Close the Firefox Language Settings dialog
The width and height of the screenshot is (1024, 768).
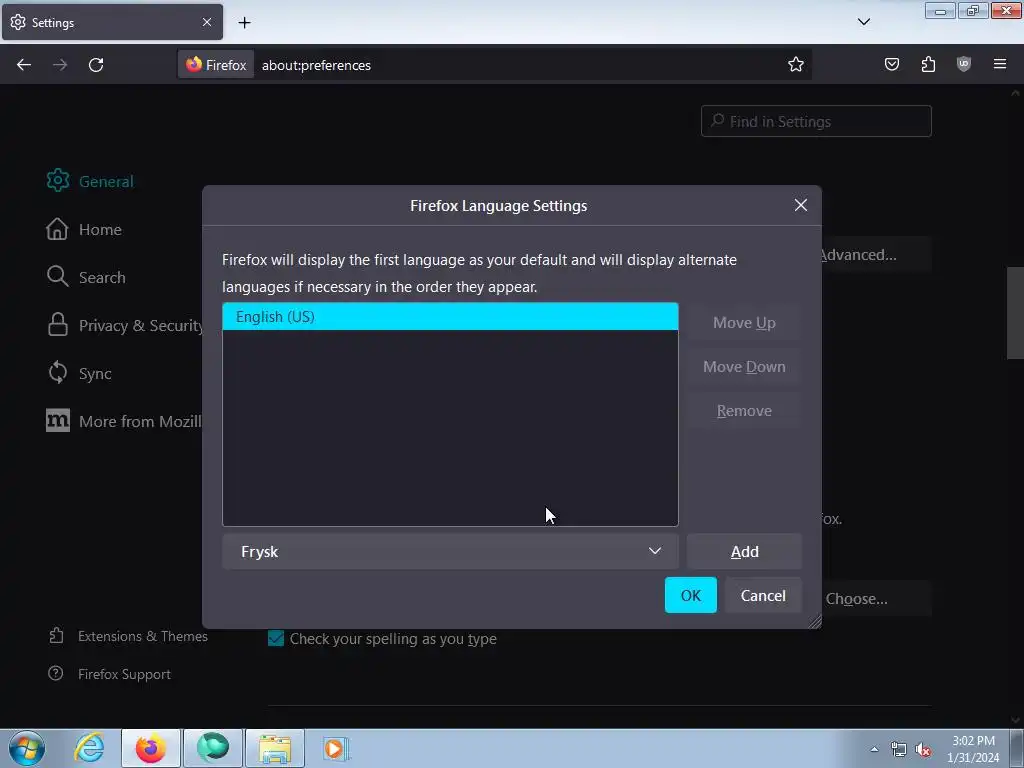coord(801,205)
